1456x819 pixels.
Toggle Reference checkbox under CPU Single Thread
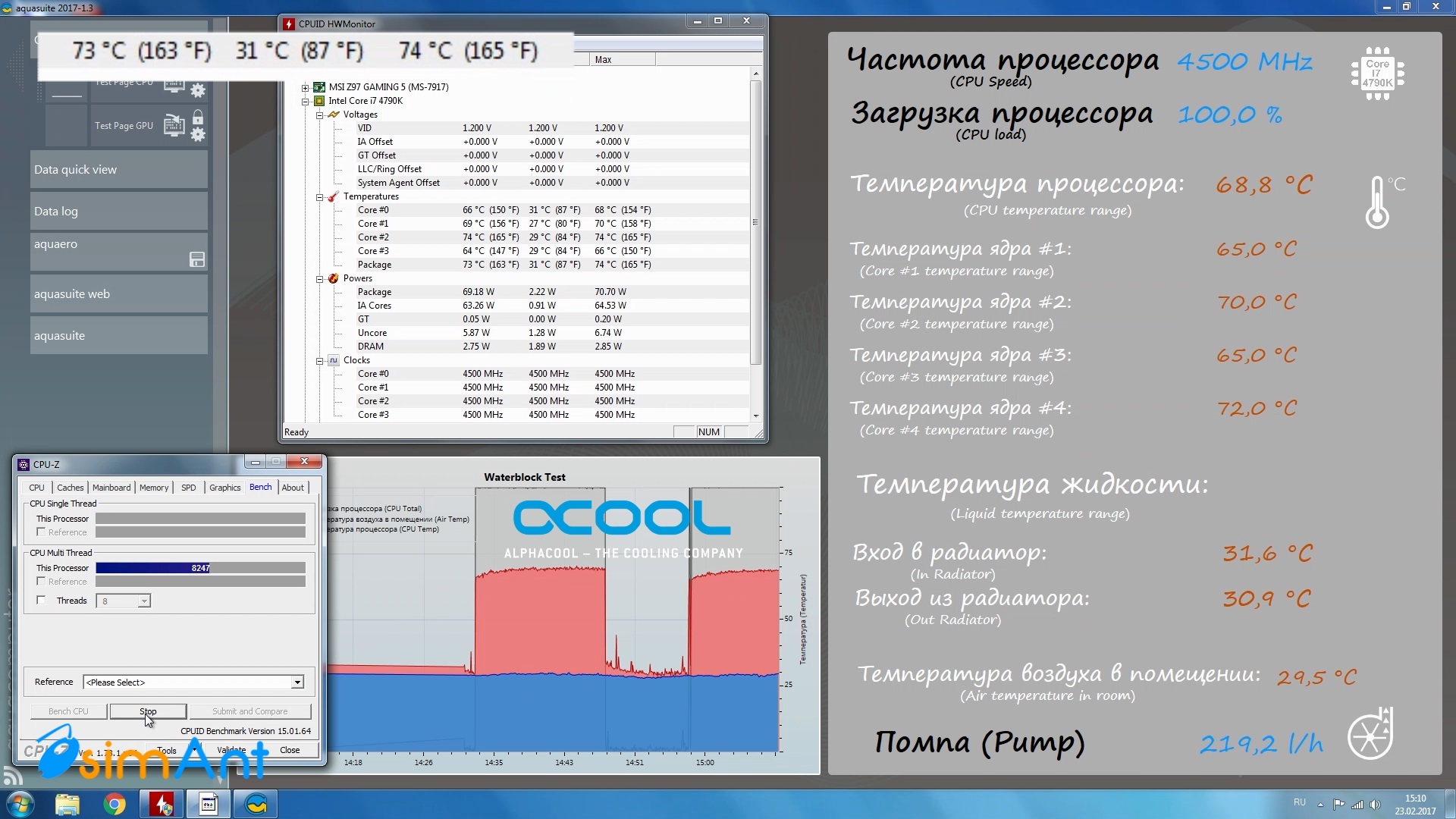[x=42, y=532]
